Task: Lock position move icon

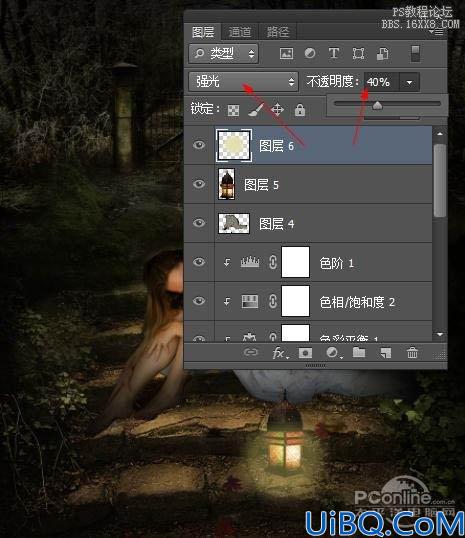Action: [x=277, y=110]
